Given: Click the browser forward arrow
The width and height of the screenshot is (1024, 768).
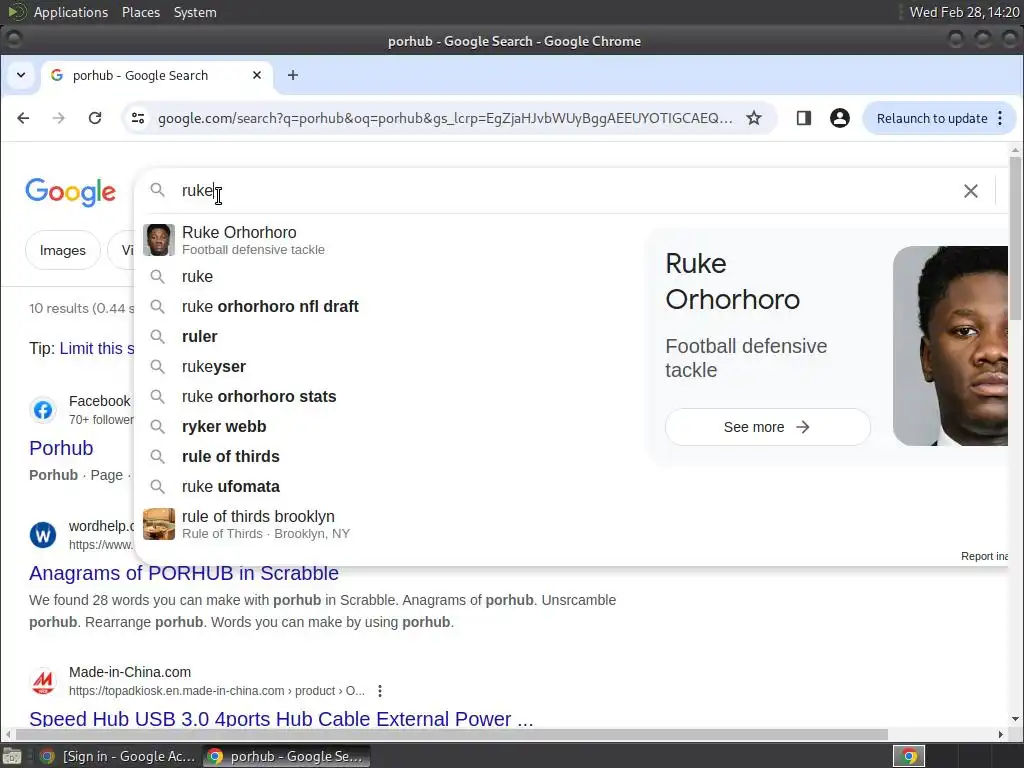Looking at the screenshot, I should click(x=59, y=118).
